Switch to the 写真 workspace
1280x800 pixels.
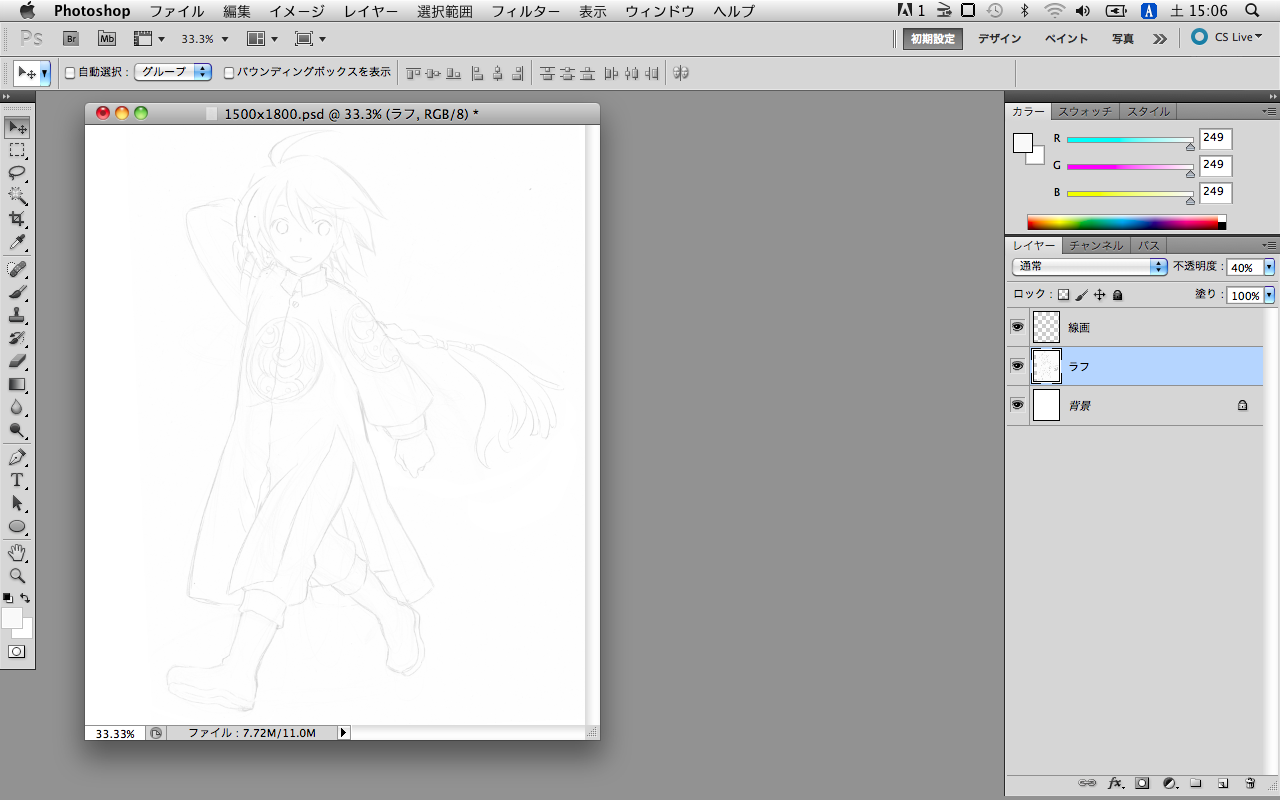(x=1123, y=39)
